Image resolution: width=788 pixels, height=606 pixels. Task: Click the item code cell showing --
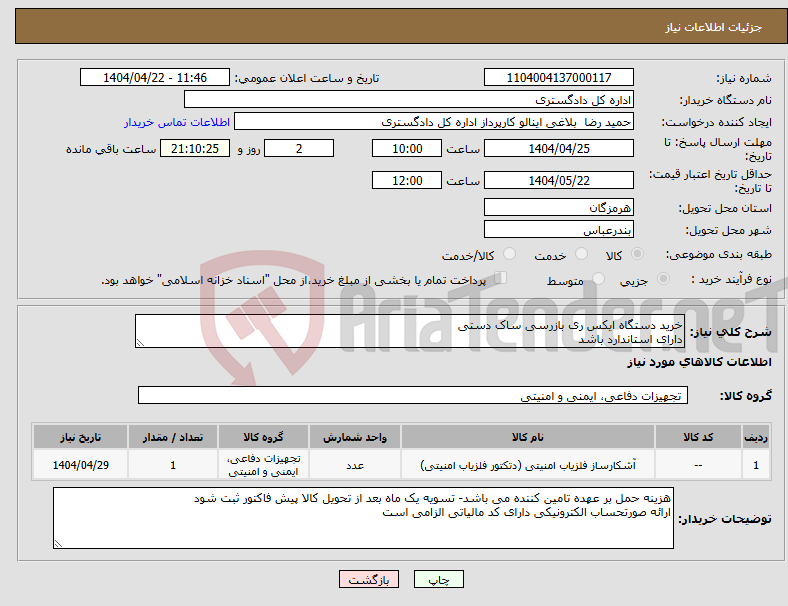click(x=698, y=465)
